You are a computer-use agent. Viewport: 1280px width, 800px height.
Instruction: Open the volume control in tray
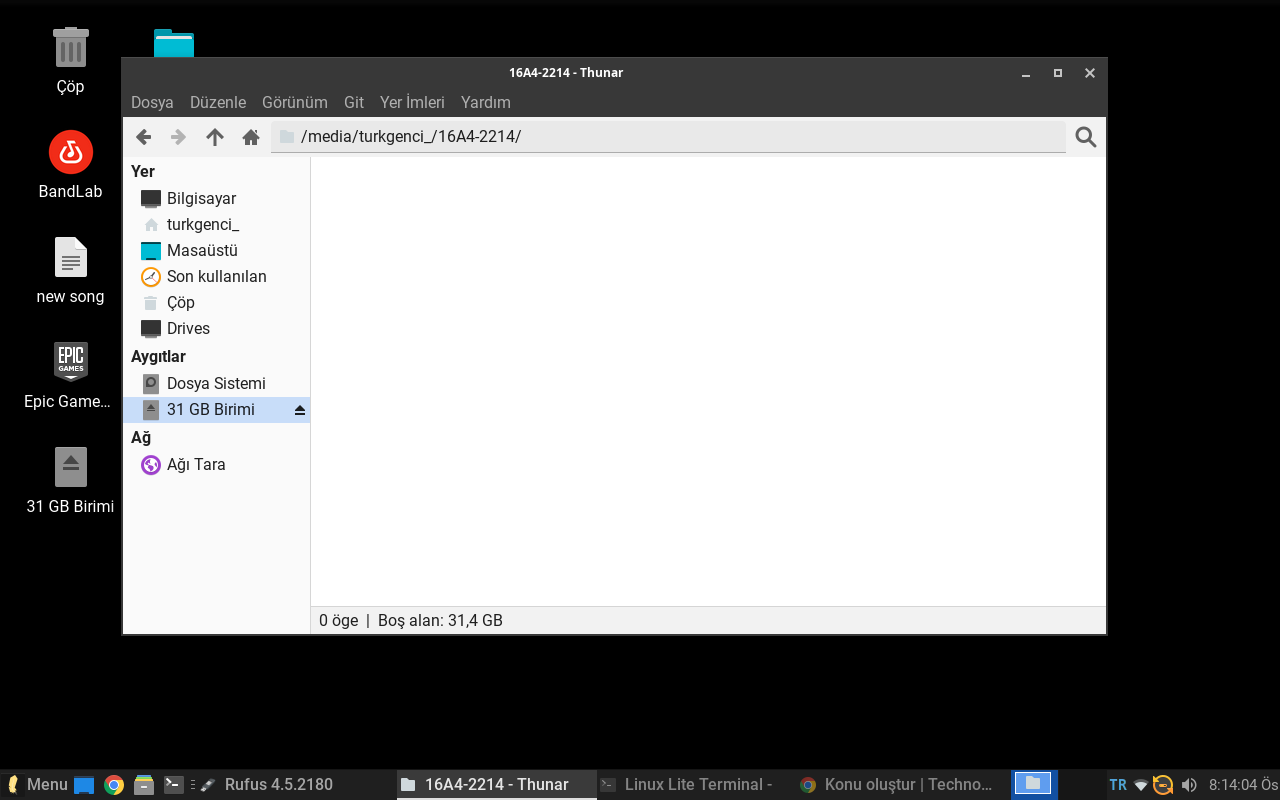(1189, 785)
